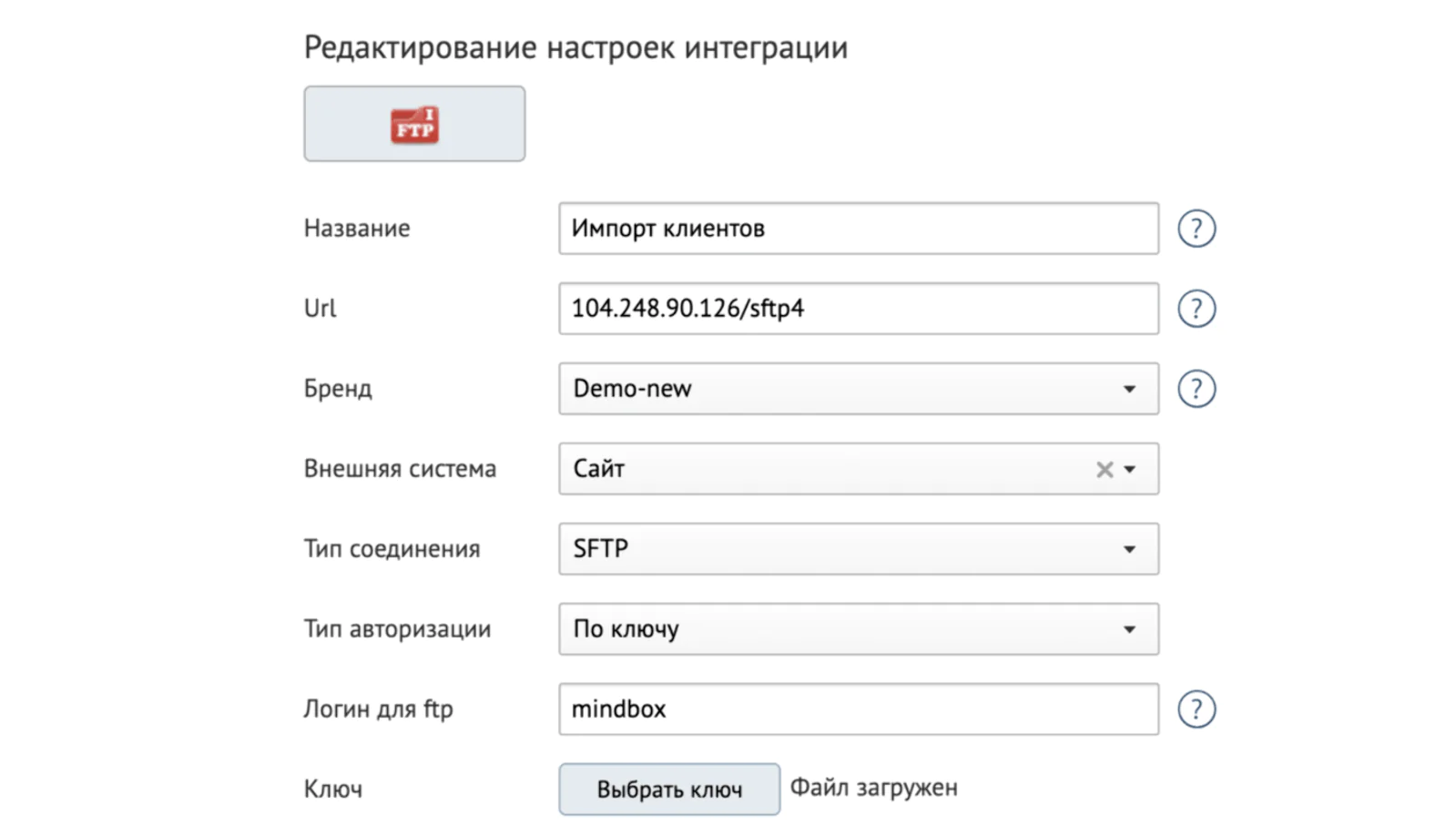Click the red FTP integration icon button

414,124
